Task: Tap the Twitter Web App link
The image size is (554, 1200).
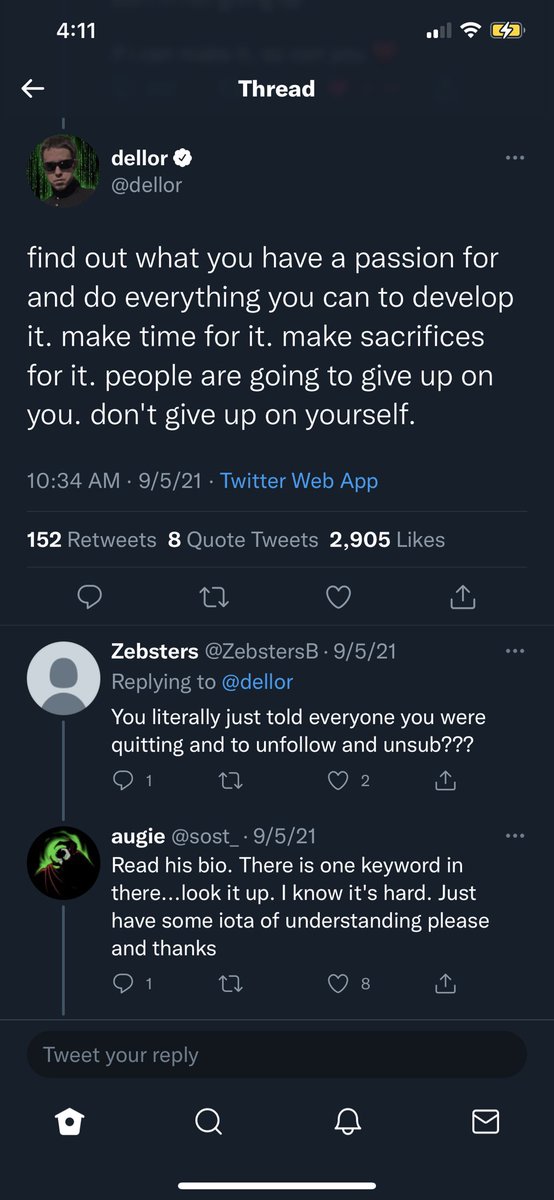Action: tap(299, 481)
